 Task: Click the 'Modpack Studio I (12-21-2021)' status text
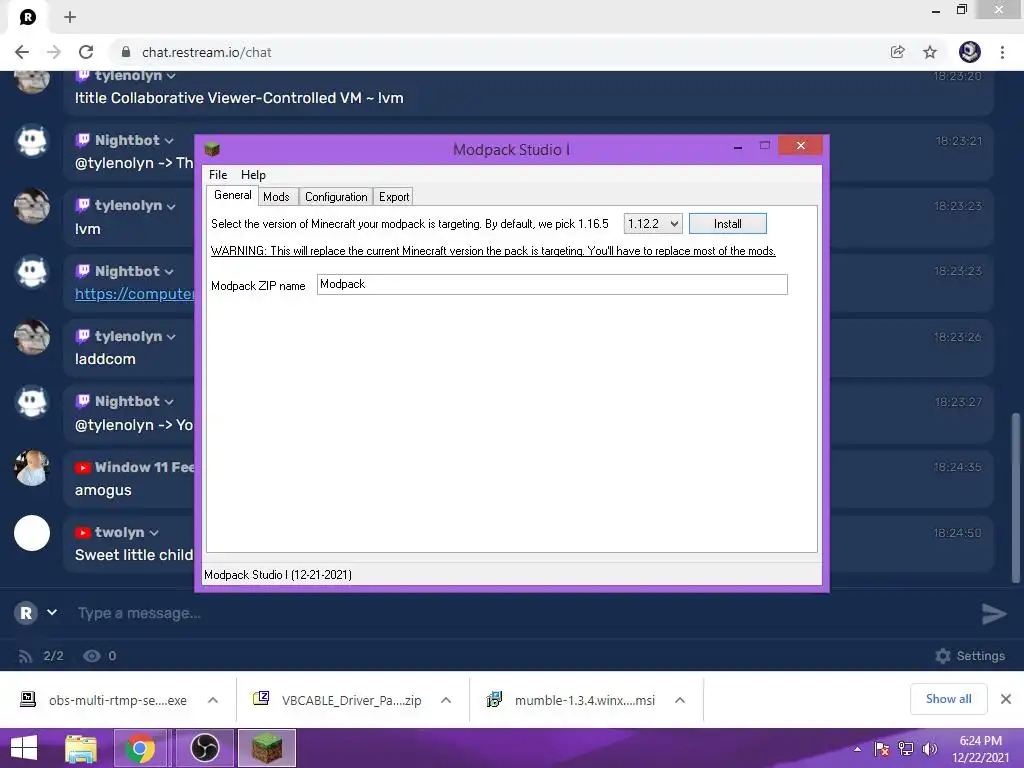point(278,575)
